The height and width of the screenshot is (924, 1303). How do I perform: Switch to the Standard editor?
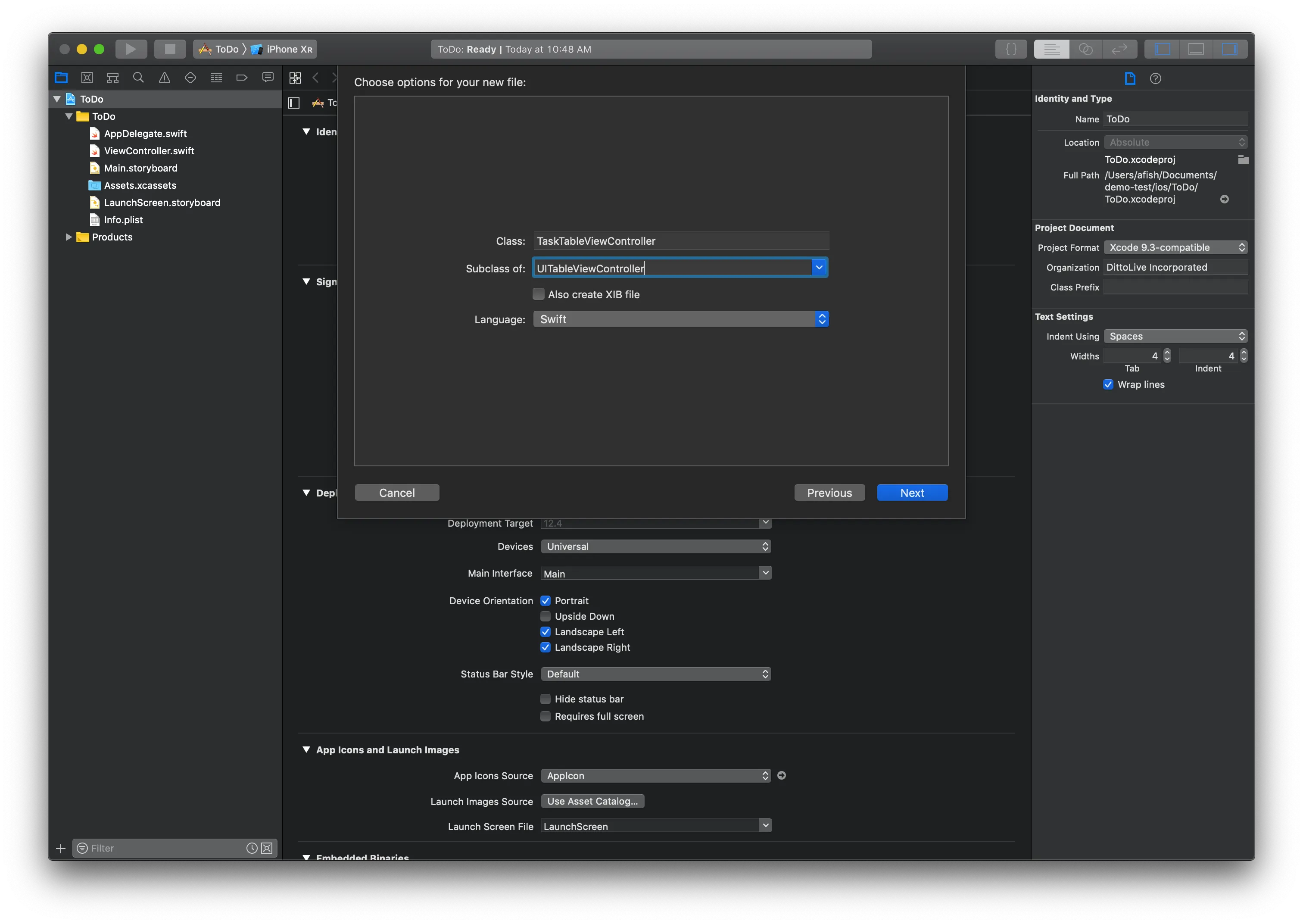pos(1051,49)
